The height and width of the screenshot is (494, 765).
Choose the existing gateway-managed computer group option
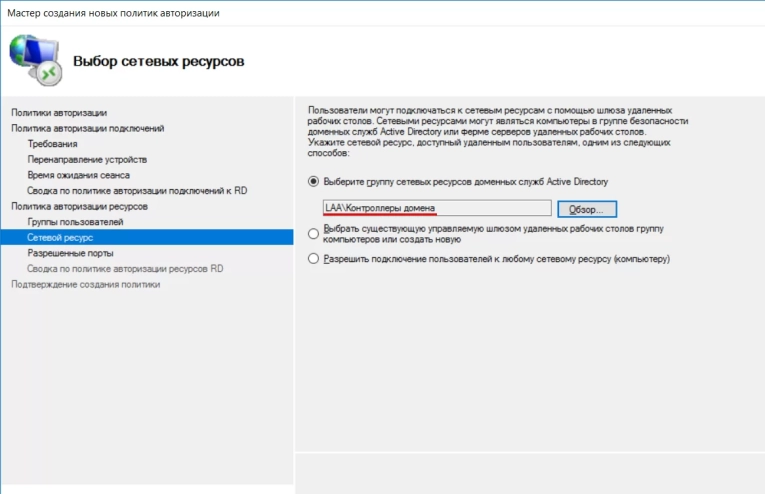click(x=313, y=234)
